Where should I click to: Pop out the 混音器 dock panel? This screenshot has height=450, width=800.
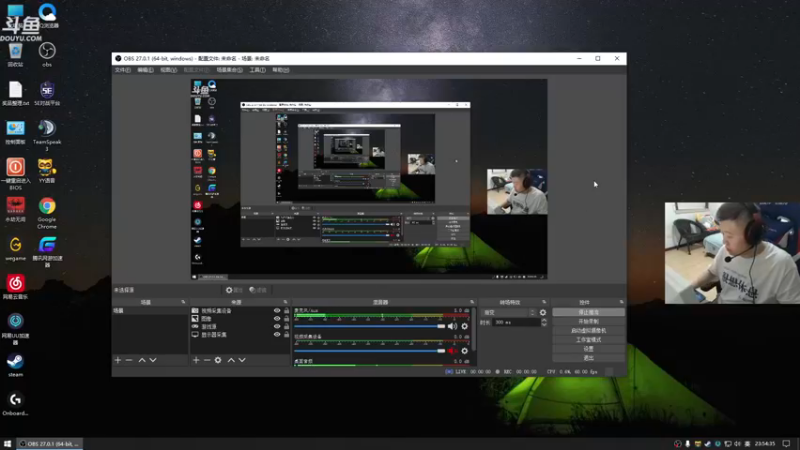472,302
